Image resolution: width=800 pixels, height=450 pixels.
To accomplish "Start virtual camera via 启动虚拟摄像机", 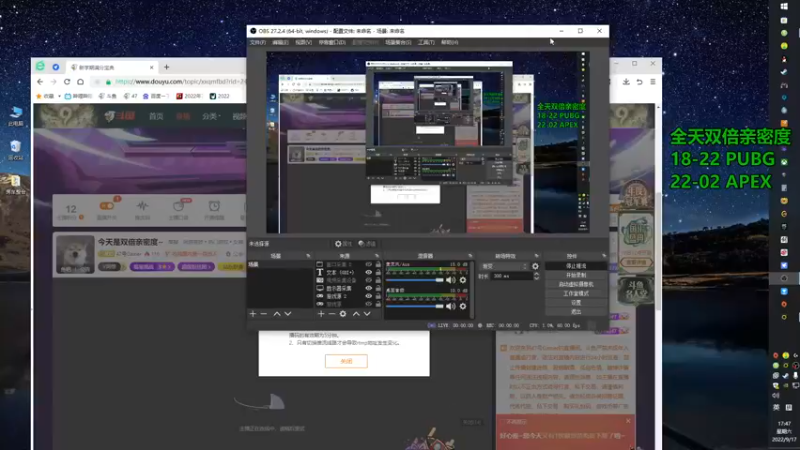I will (x=576, y=284).
